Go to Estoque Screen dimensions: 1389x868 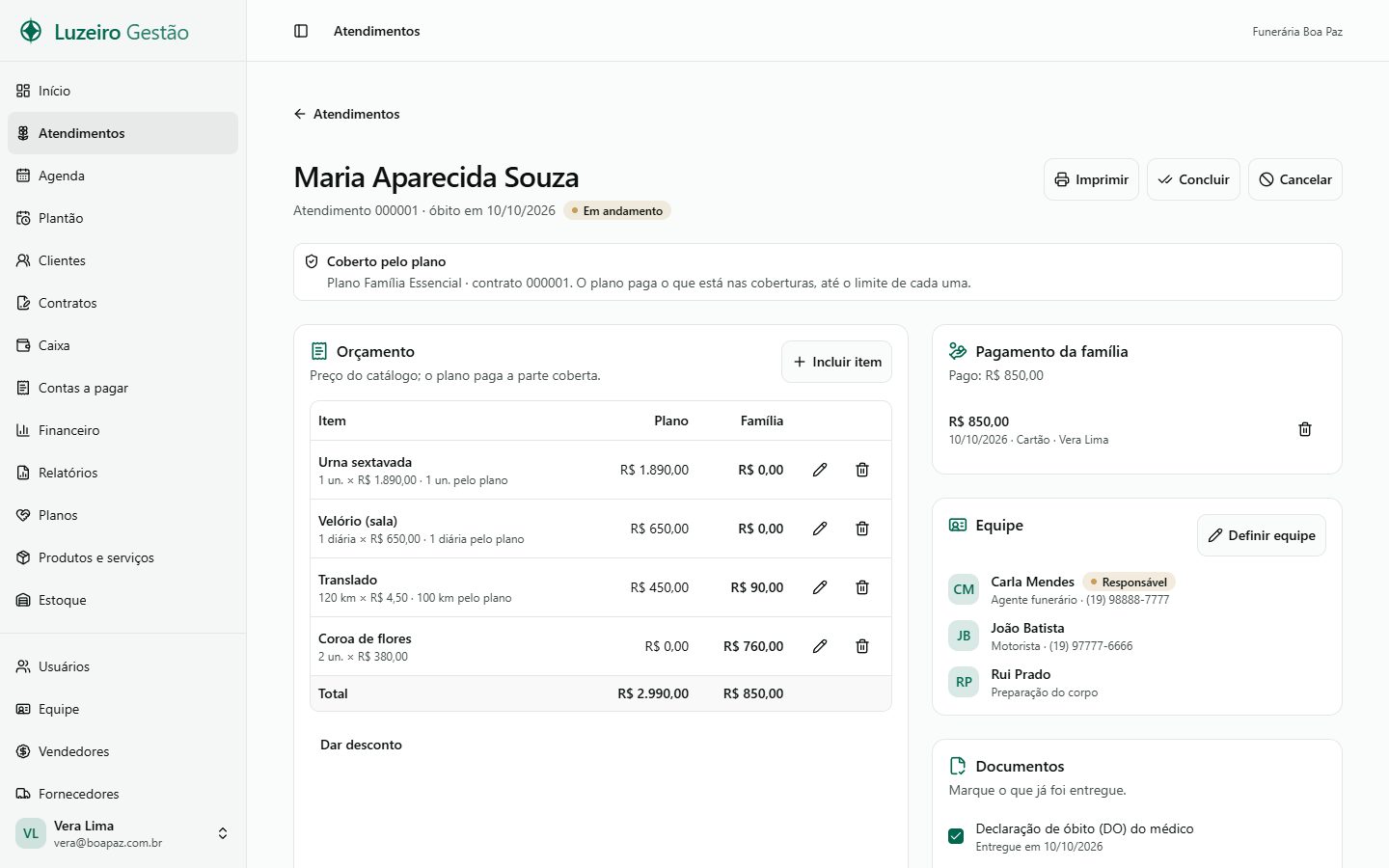(123, 600)
